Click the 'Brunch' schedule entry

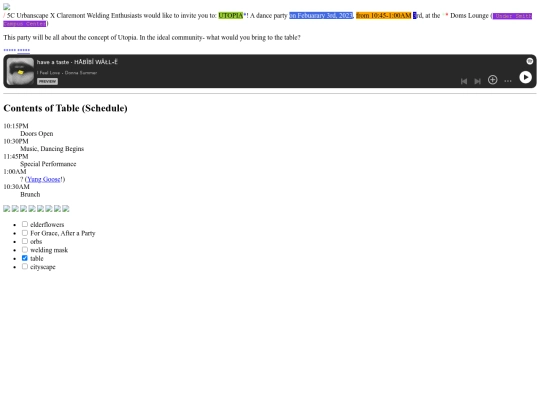click(x=30, y=194)
